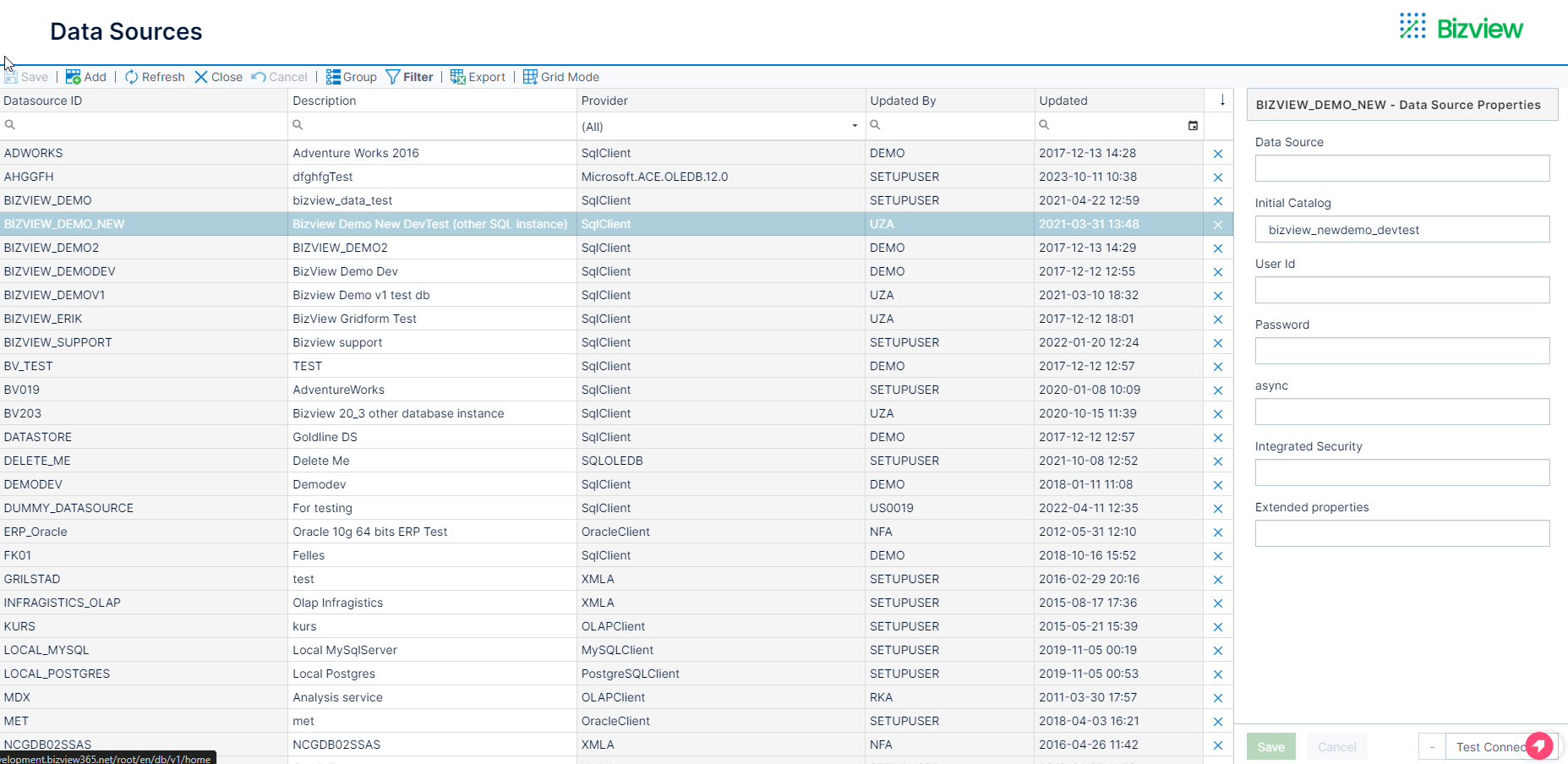Screen dimensions: 1568x764
Task: Click the green Save button in properties
Action: 1270,747
